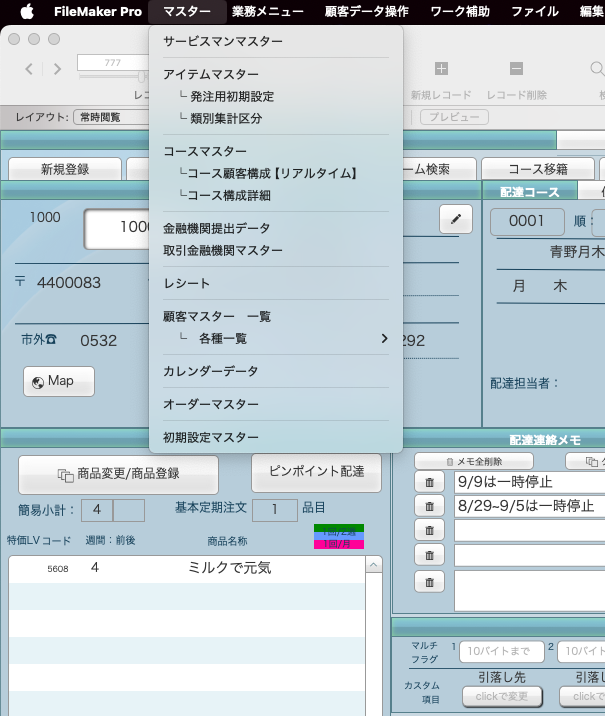Select 取引金融機関マスター menu entry

click(276, 250)
